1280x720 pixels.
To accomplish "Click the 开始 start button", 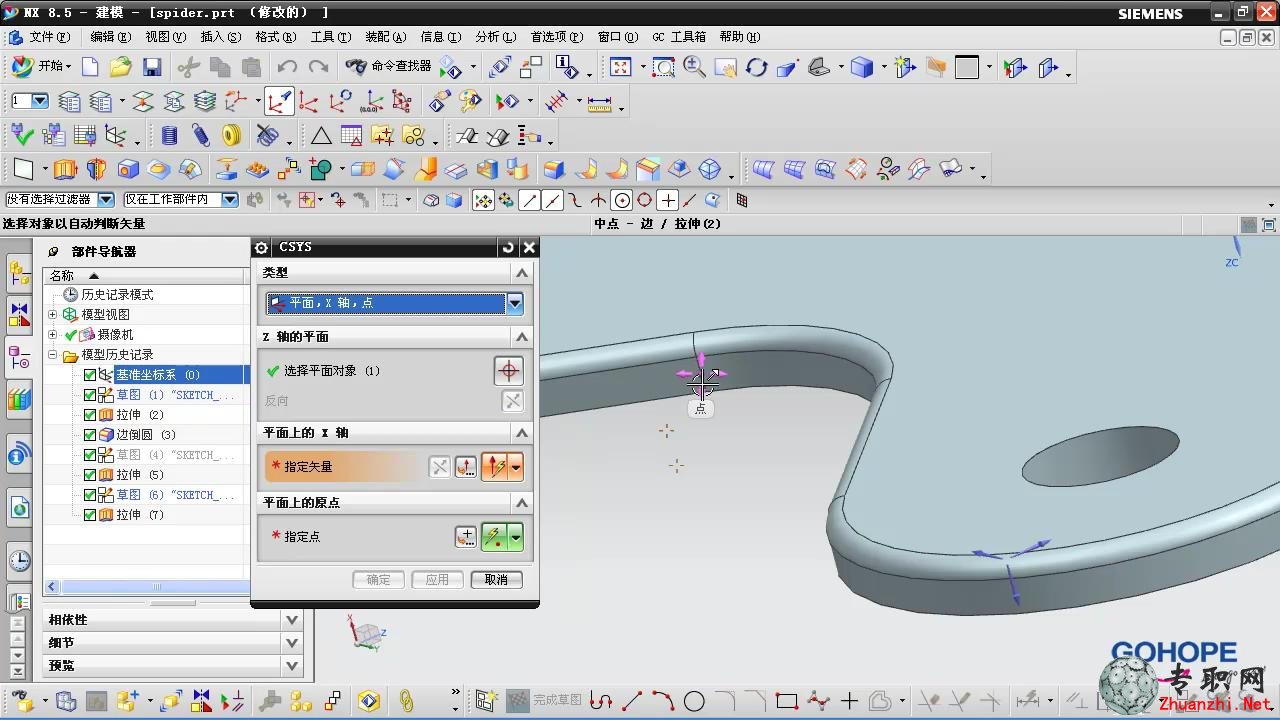I will tap(41, 66).
